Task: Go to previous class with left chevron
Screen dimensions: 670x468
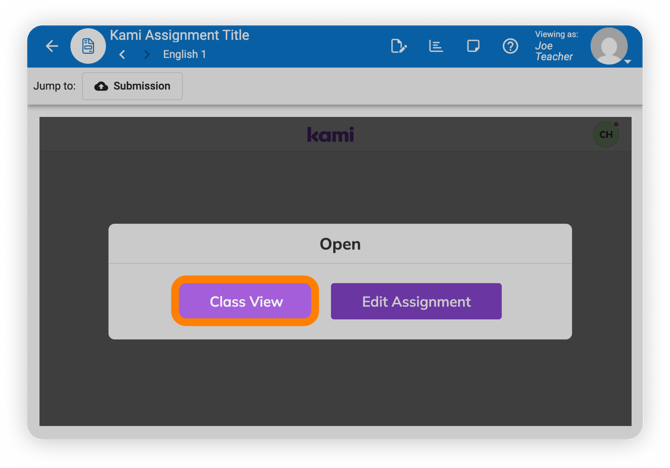Action: 123,54
